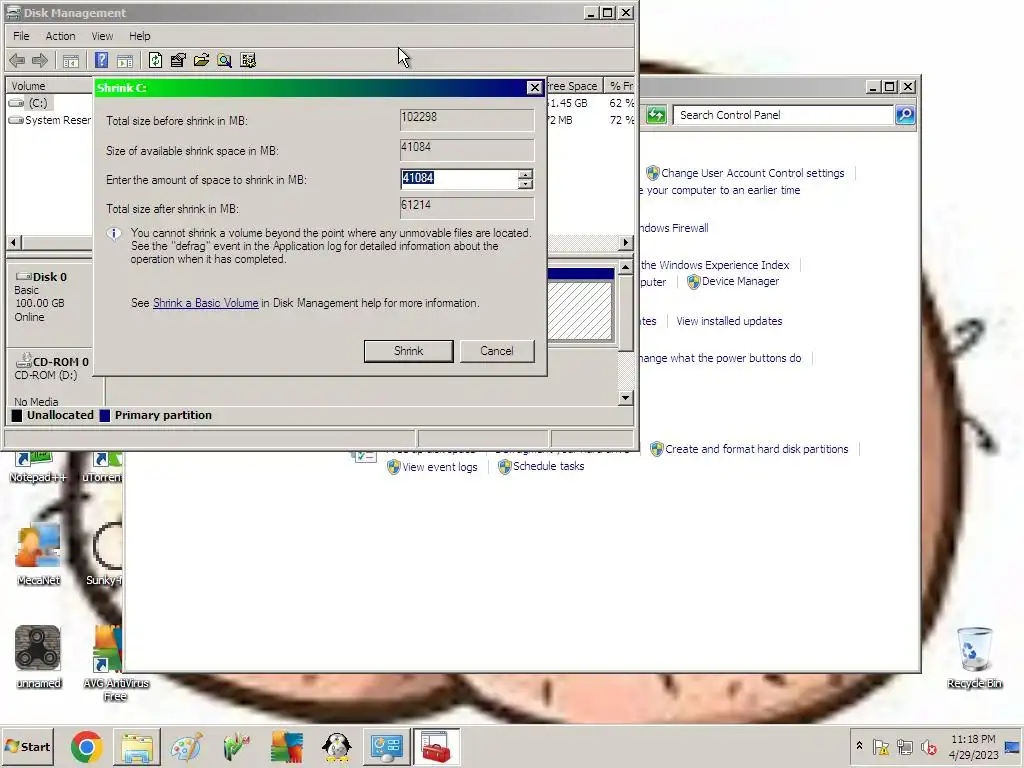Click the Primary partition blue legend swatch
This screenshot has height=768, width=1024.
104,415
